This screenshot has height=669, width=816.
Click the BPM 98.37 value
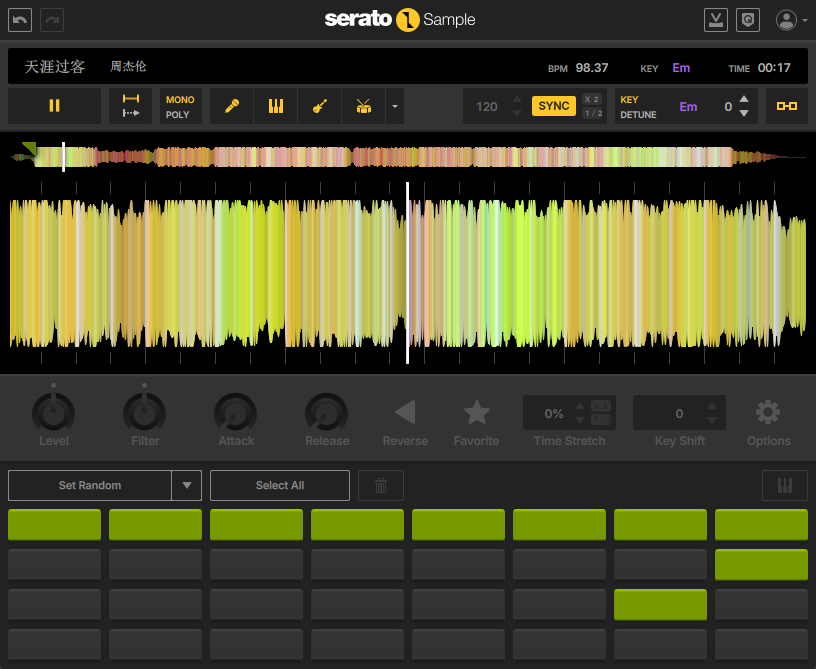coord(592,68)
